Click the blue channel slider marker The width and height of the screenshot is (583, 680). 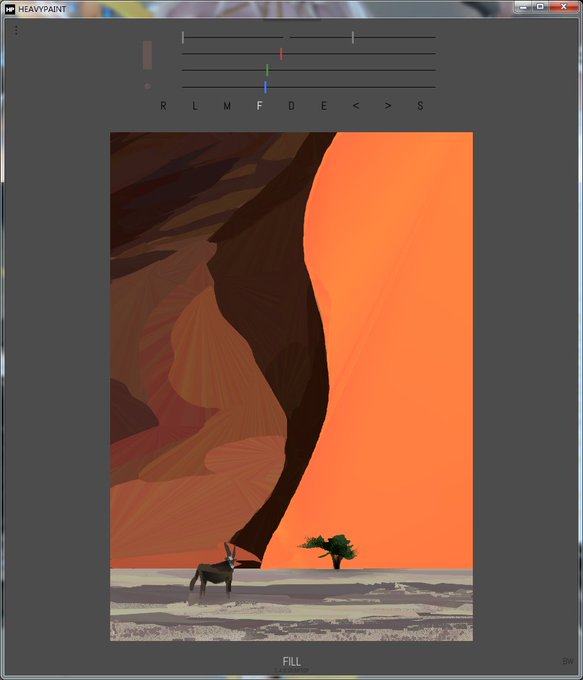[265, 87]
